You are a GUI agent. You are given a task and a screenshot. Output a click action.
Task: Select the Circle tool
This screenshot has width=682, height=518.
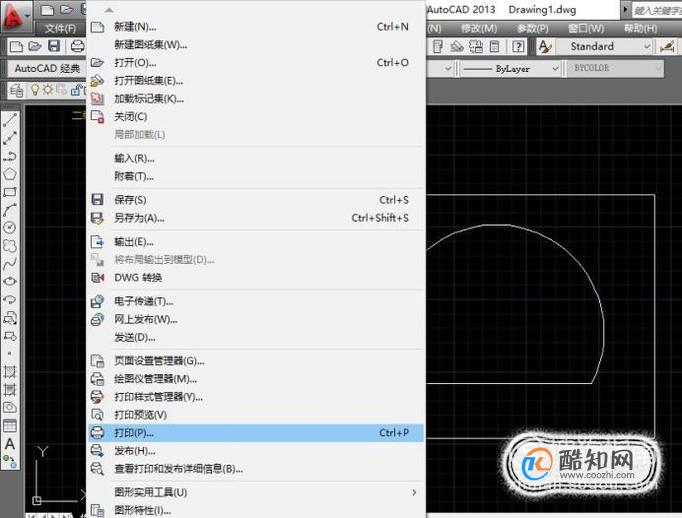click(x=10, y=227)
